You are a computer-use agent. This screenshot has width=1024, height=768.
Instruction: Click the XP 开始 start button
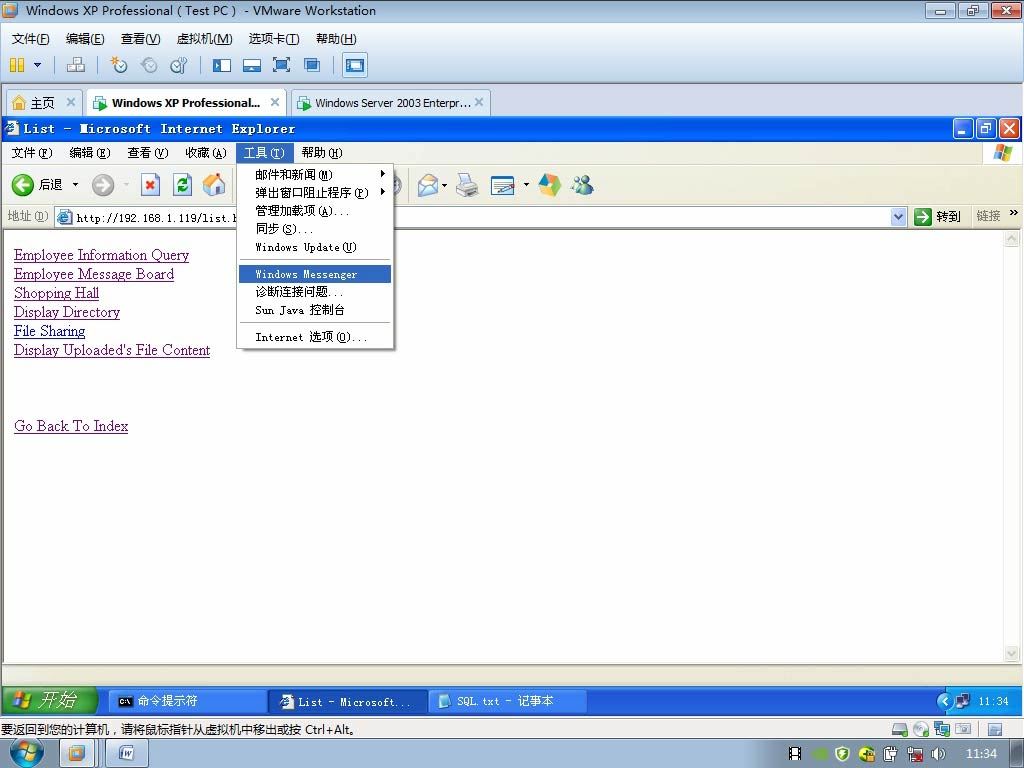[x=50, y=701]
